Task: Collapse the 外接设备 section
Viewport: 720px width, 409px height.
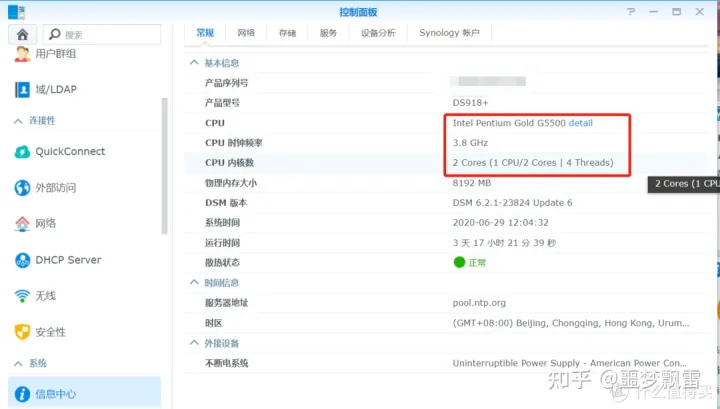Action: [194, 342]
